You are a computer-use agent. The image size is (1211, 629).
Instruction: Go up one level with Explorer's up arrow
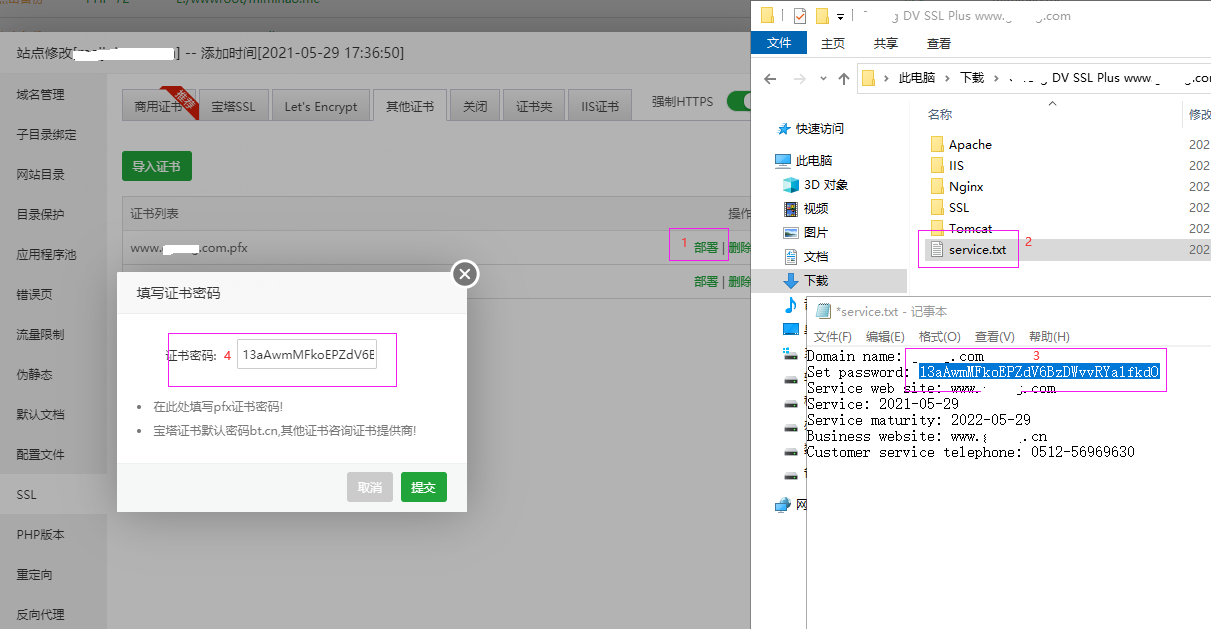843,77
